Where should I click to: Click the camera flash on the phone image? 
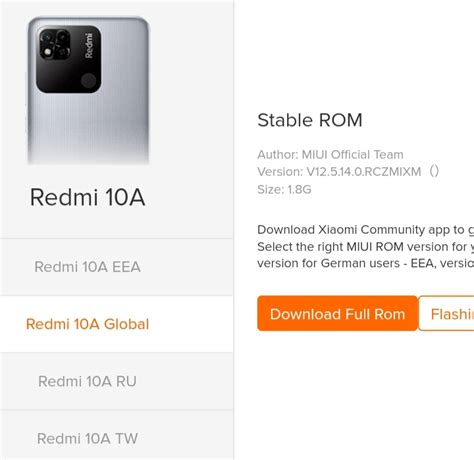click(x=48, y=52)
